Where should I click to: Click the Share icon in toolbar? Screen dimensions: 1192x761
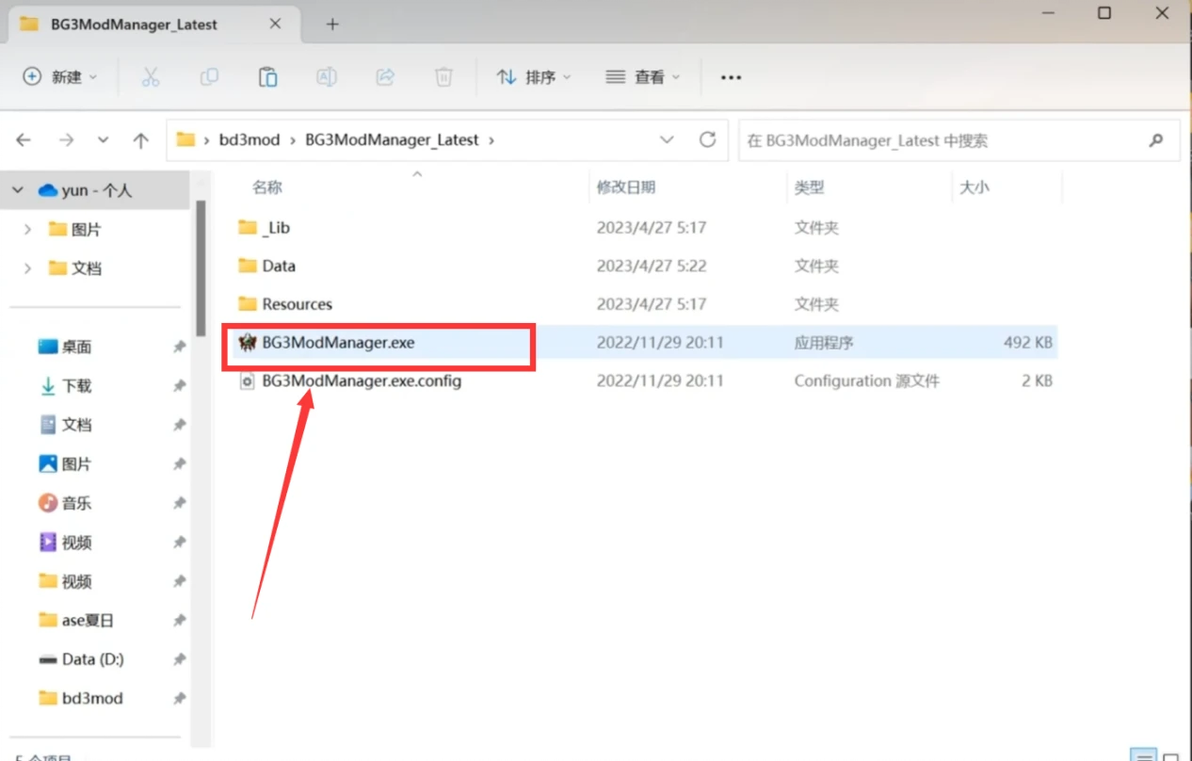coord(385,77)
